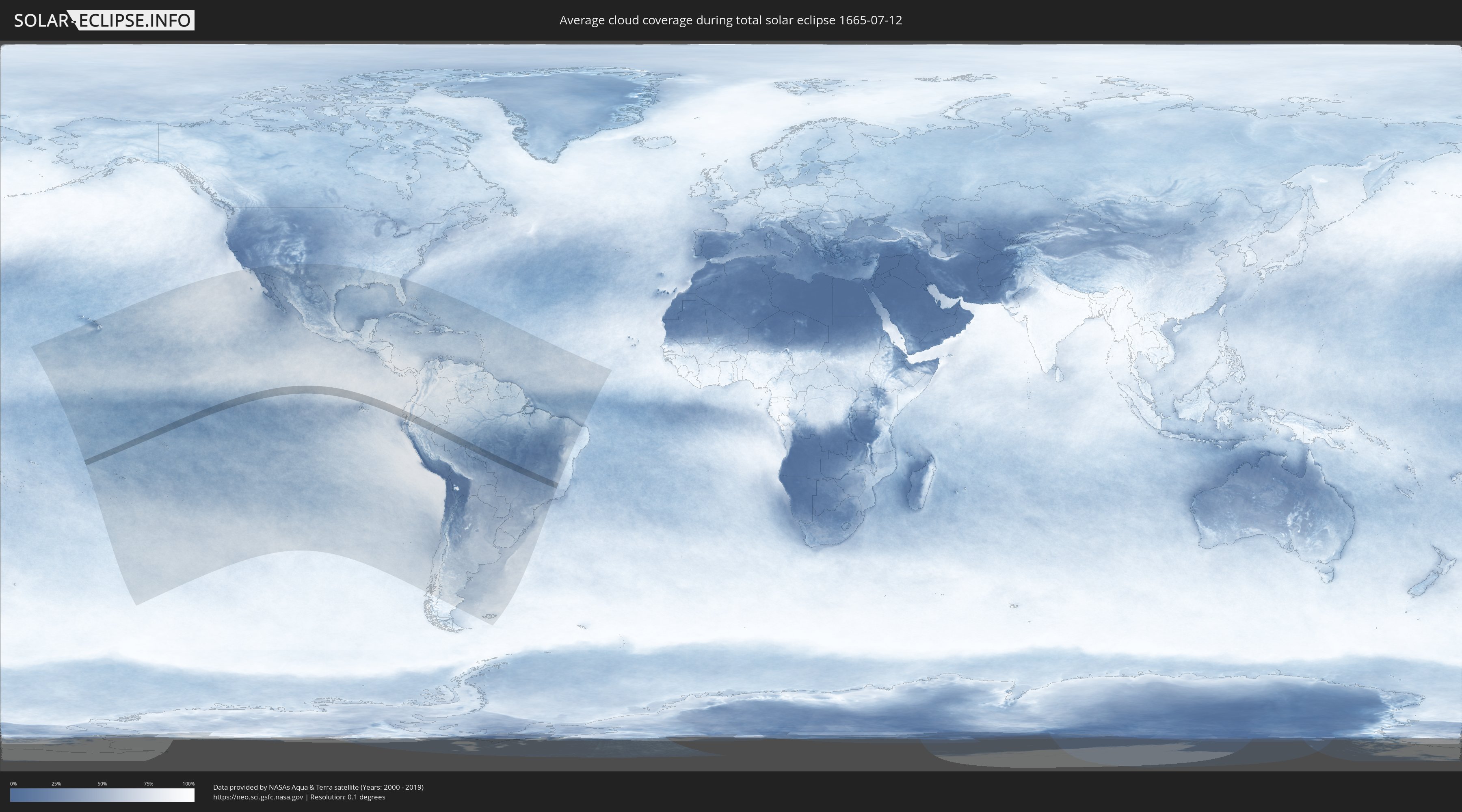Click the cloud coverage gradient legend bar
This screenshot has width=1462, height=812.
click(102, 795)
